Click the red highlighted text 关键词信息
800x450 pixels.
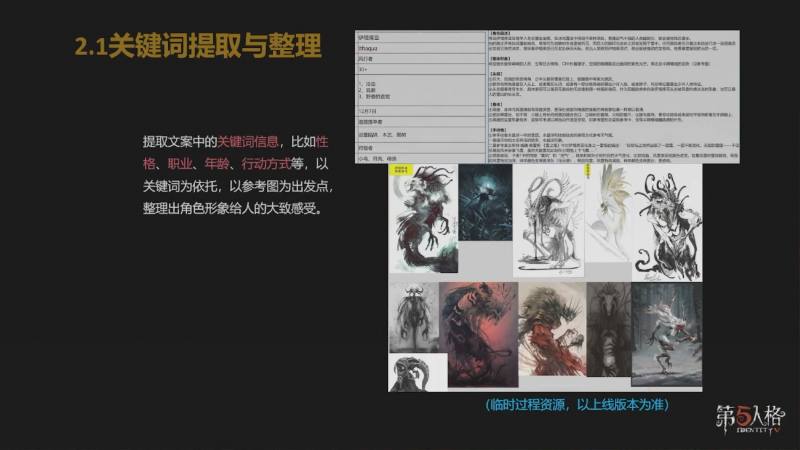(x=248, y=142)
